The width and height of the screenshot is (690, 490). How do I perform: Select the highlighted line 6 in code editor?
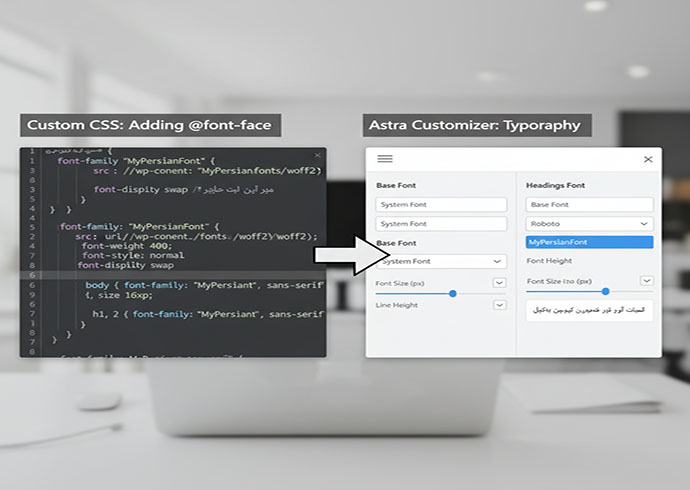[173, 275]
